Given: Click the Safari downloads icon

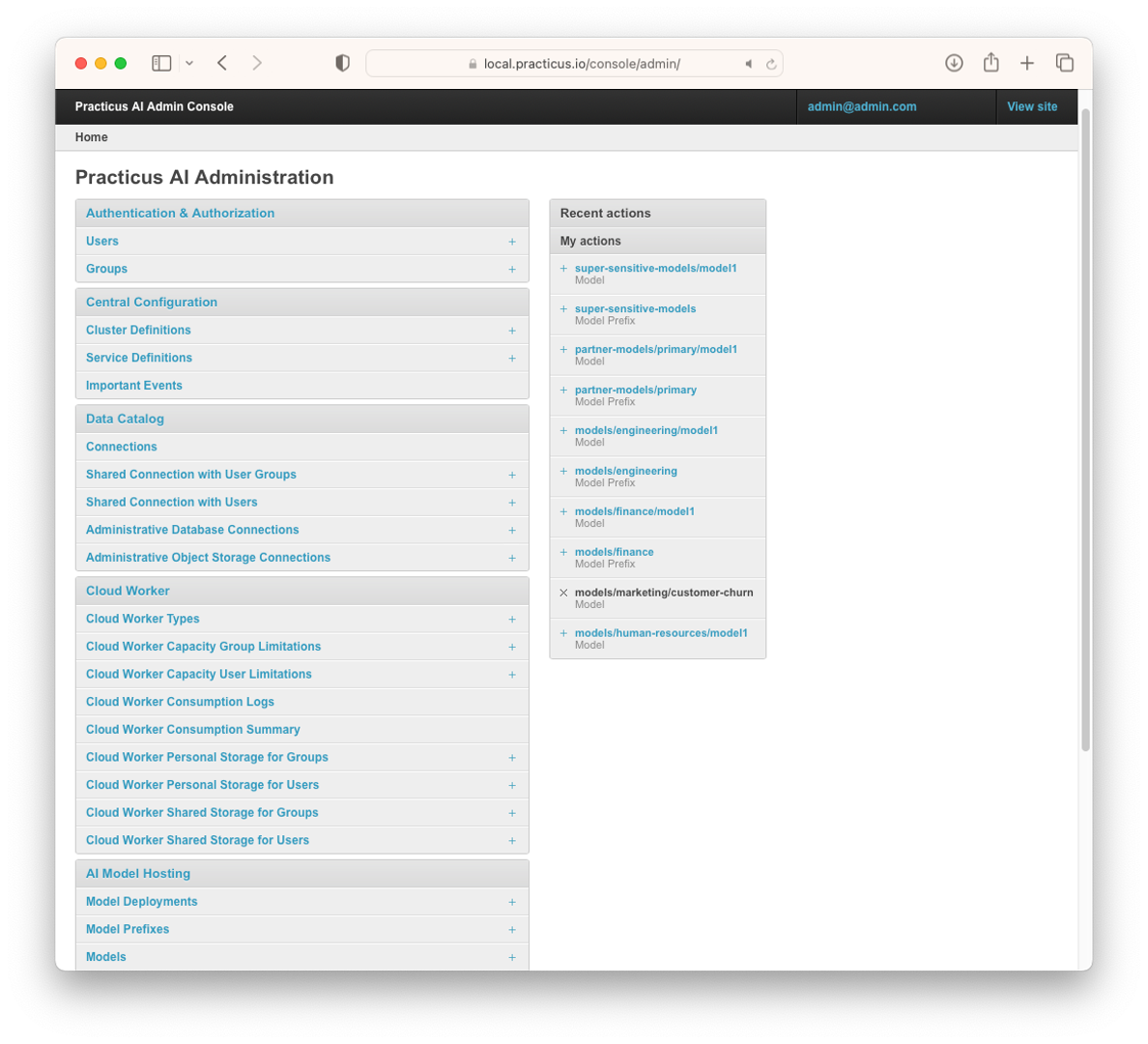Looking at the screenshot, I should click(954, 63).
